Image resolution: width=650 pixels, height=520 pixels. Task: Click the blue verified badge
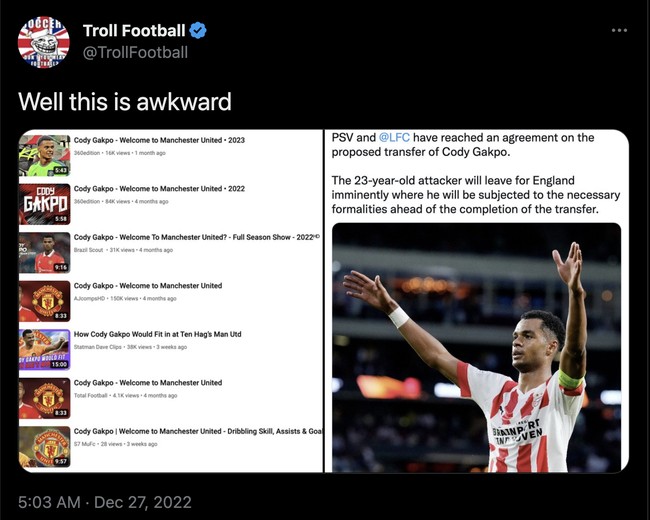197,31
